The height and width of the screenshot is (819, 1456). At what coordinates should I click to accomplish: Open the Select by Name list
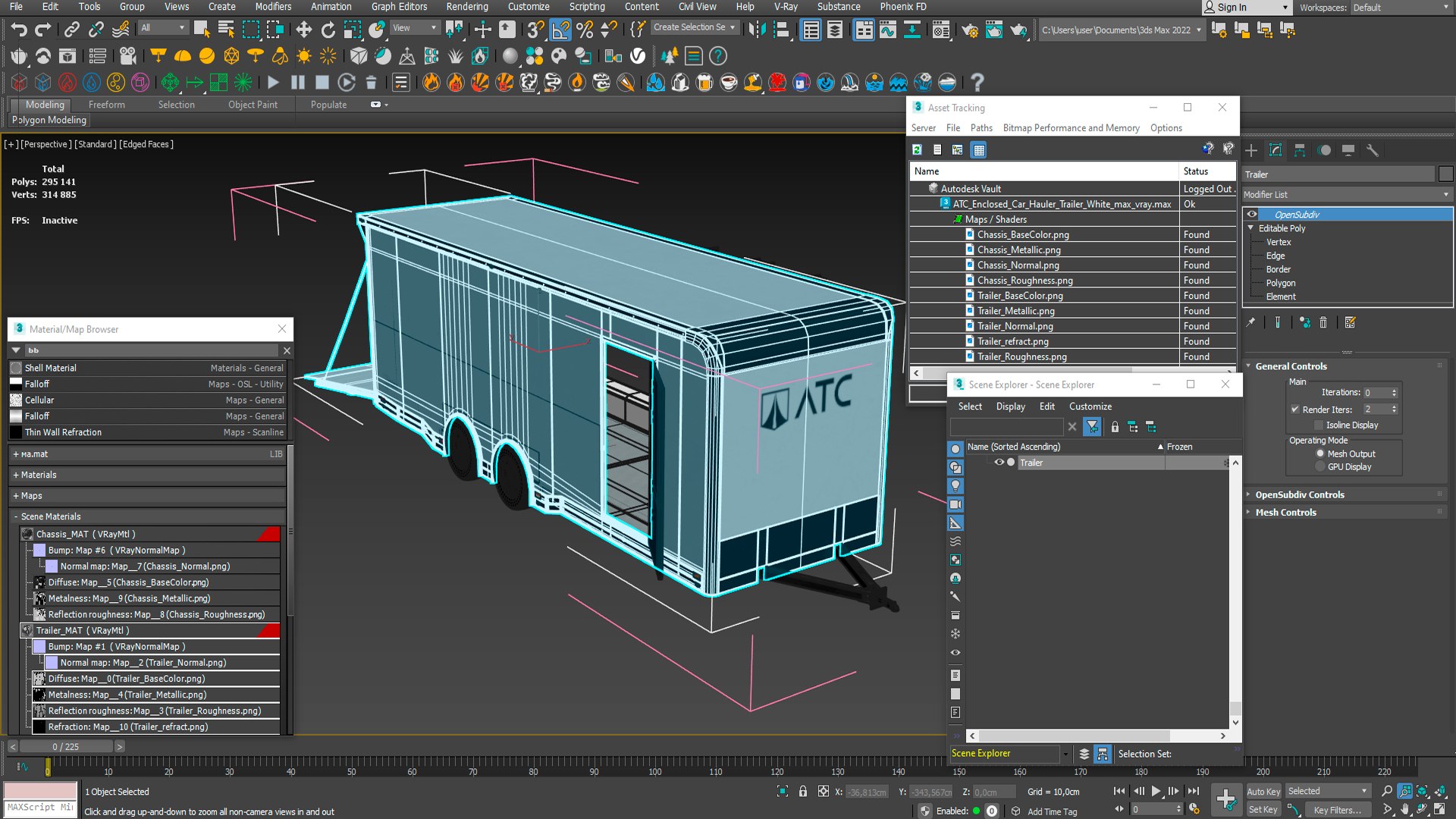click(x=226, y=30)
